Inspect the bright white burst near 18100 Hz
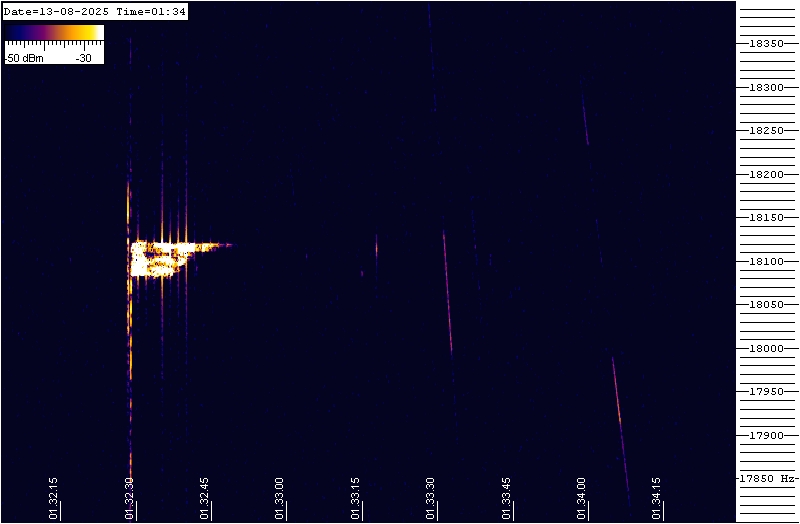Screen dimensions: 800x524 tap(163, 259)
